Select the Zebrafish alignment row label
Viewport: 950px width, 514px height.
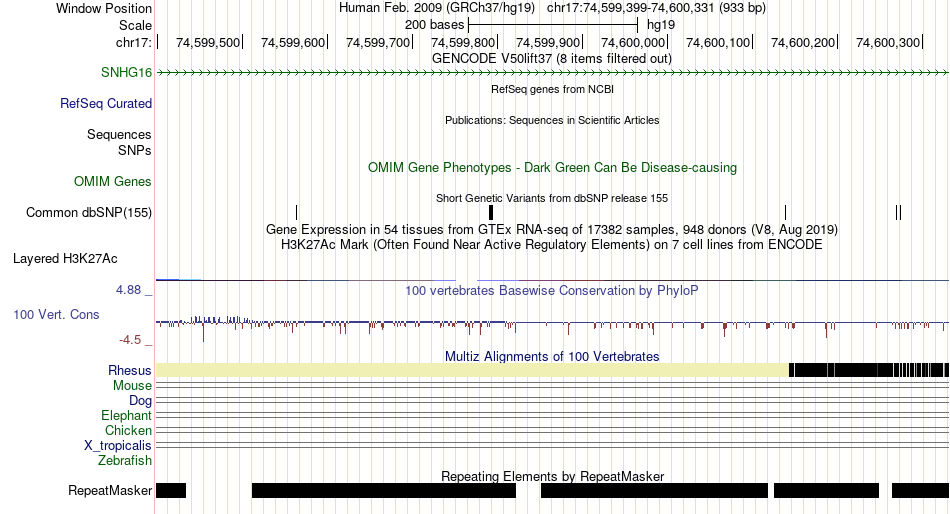[125, 461]
